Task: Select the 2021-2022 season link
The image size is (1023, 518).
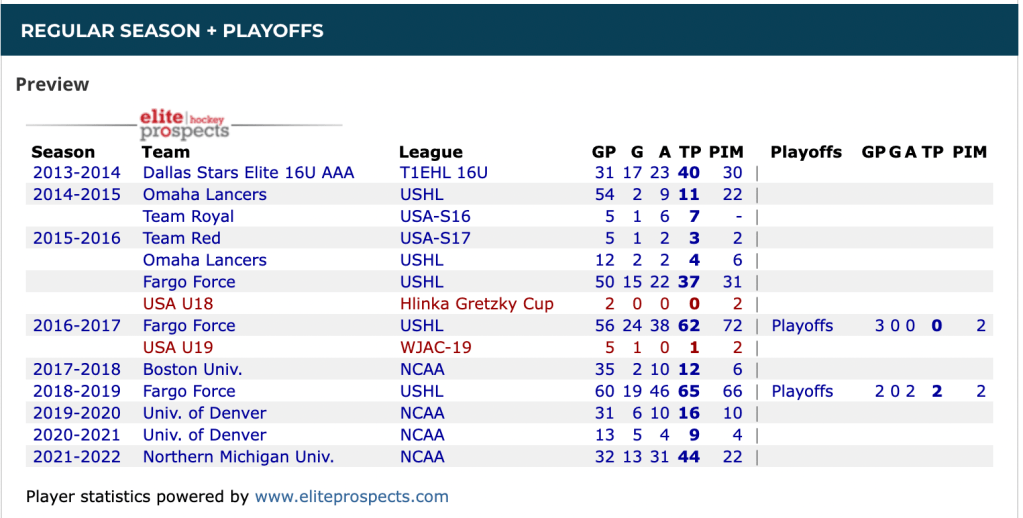Action: [76, 457]
